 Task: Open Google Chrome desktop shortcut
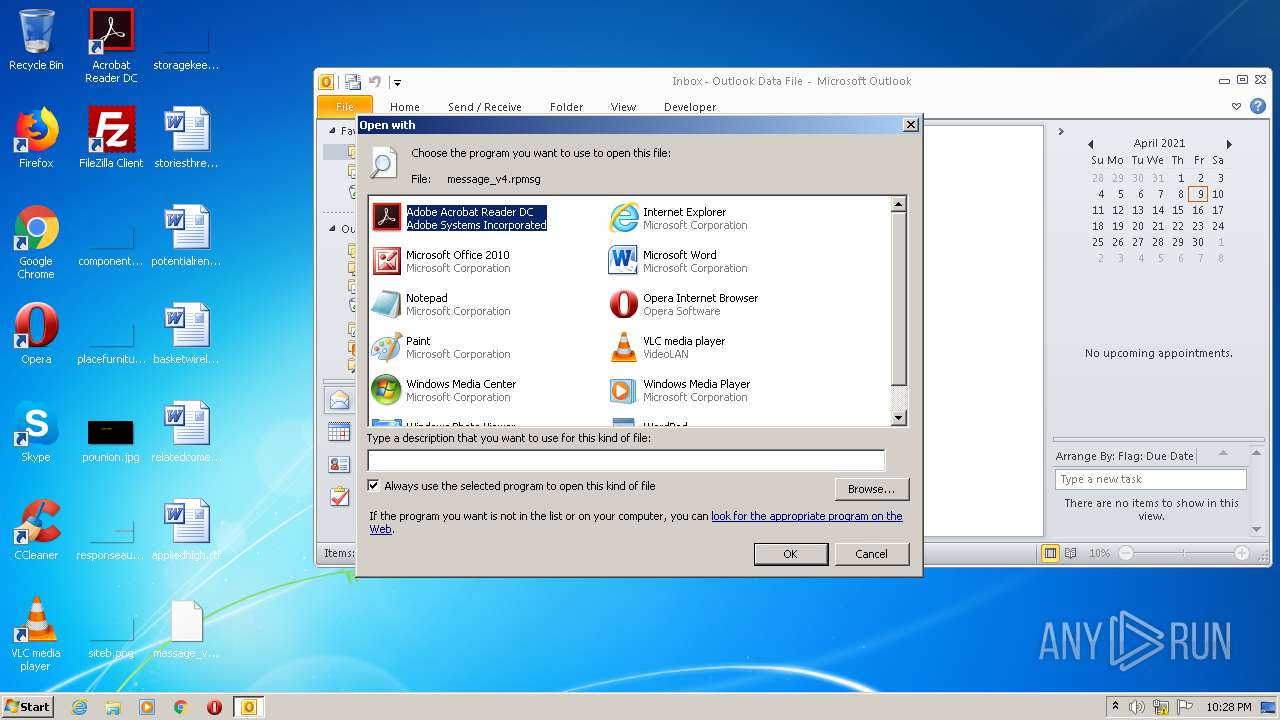pos(36,243)
